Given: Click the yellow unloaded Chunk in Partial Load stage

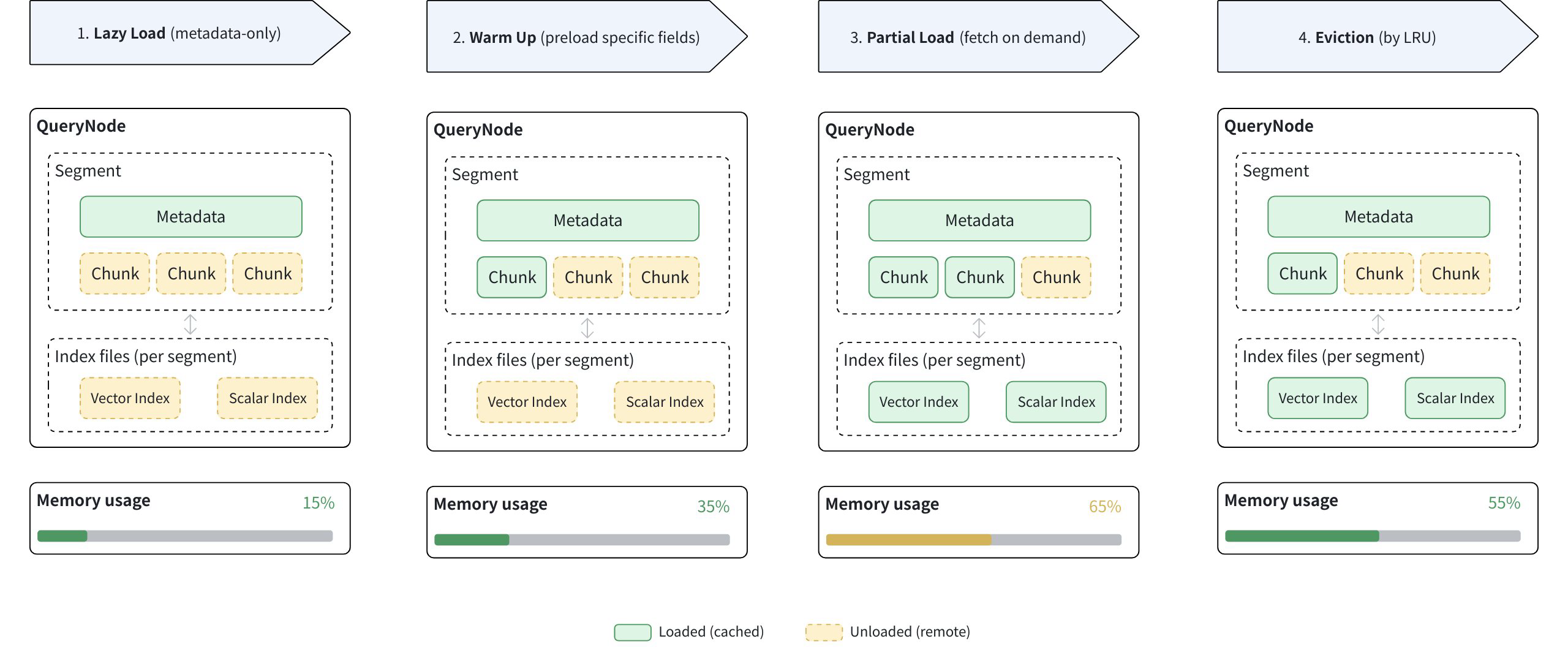Looking at the screenshot, I should coord(1057,278).
